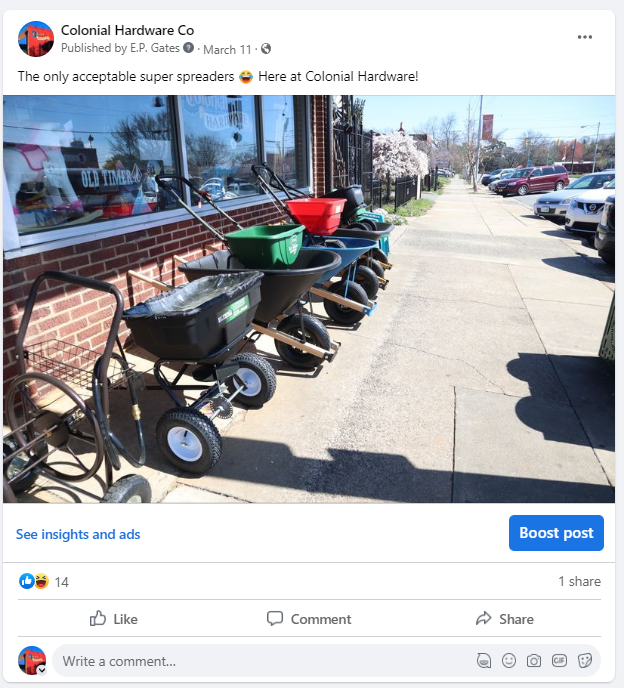
Task: Open the GIF picker in comment box
Action: point(559,660)
